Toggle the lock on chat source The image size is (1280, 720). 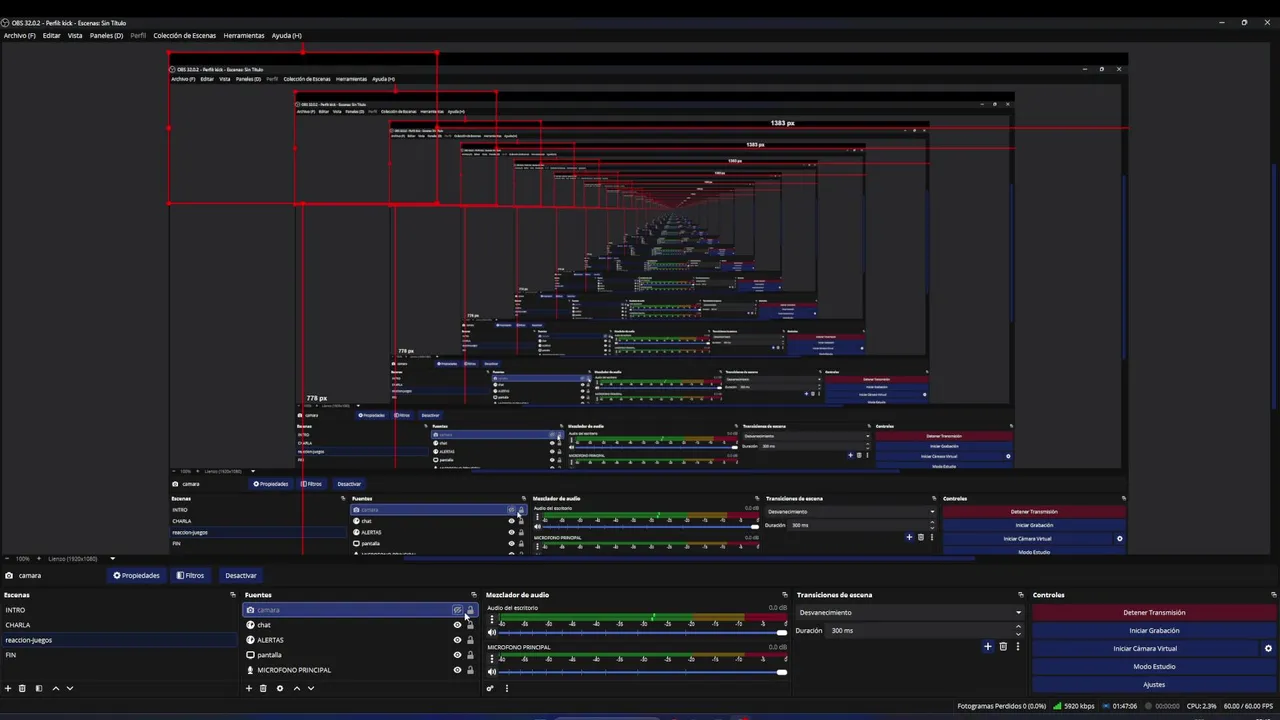[x=470, y=625]
